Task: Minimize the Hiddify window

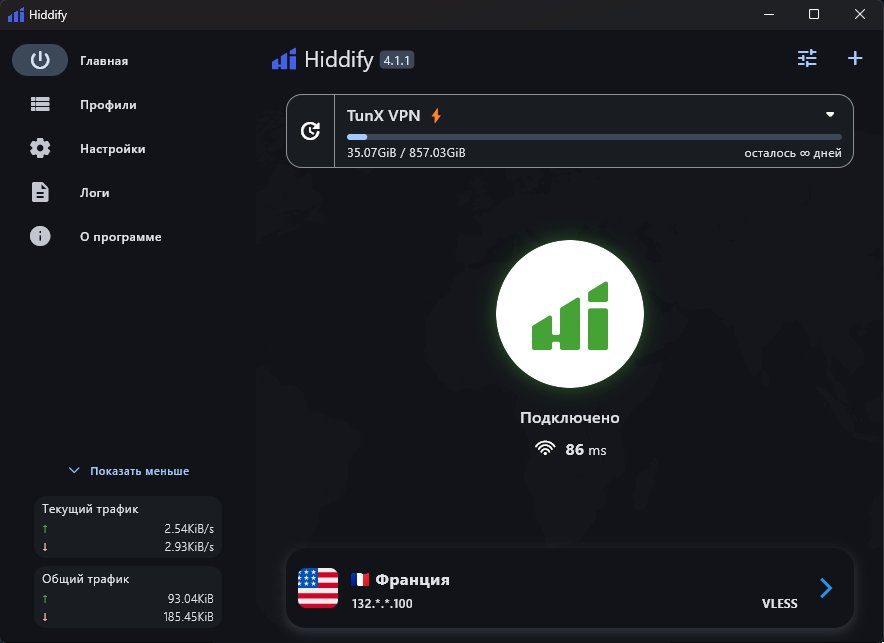Action: 768,15
